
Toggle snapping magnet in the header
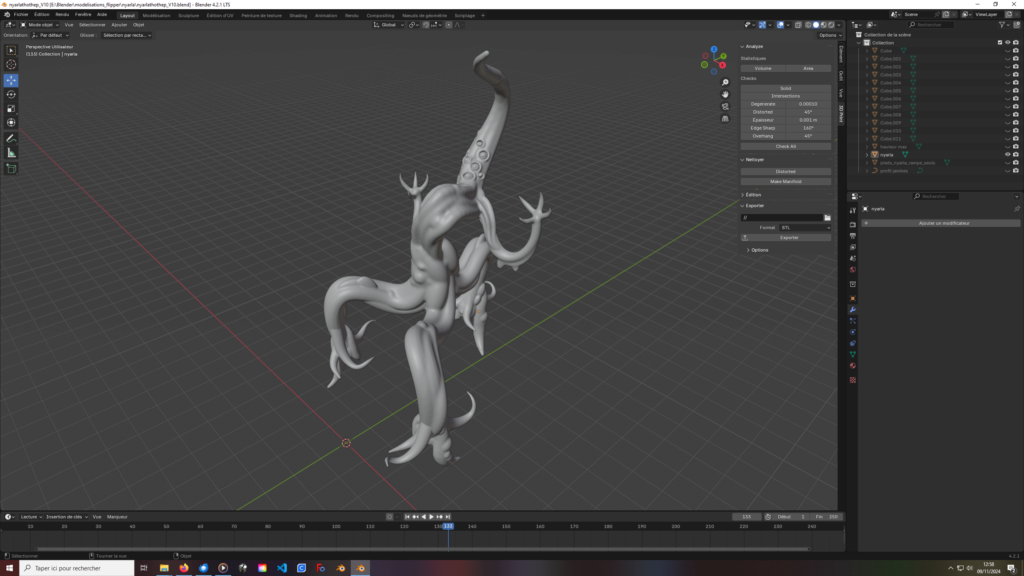click(426, 25)
